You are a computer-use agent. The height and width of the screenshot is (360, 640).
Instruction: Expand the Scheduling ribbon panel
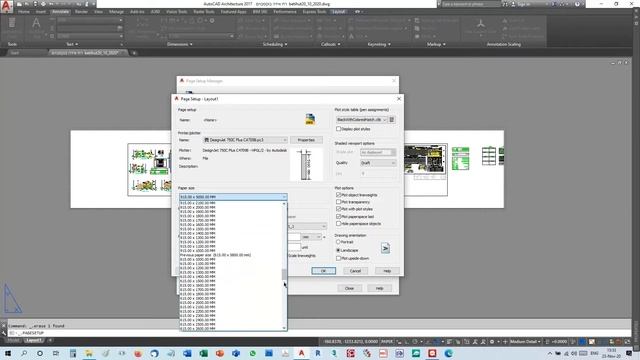click(275, 44)
